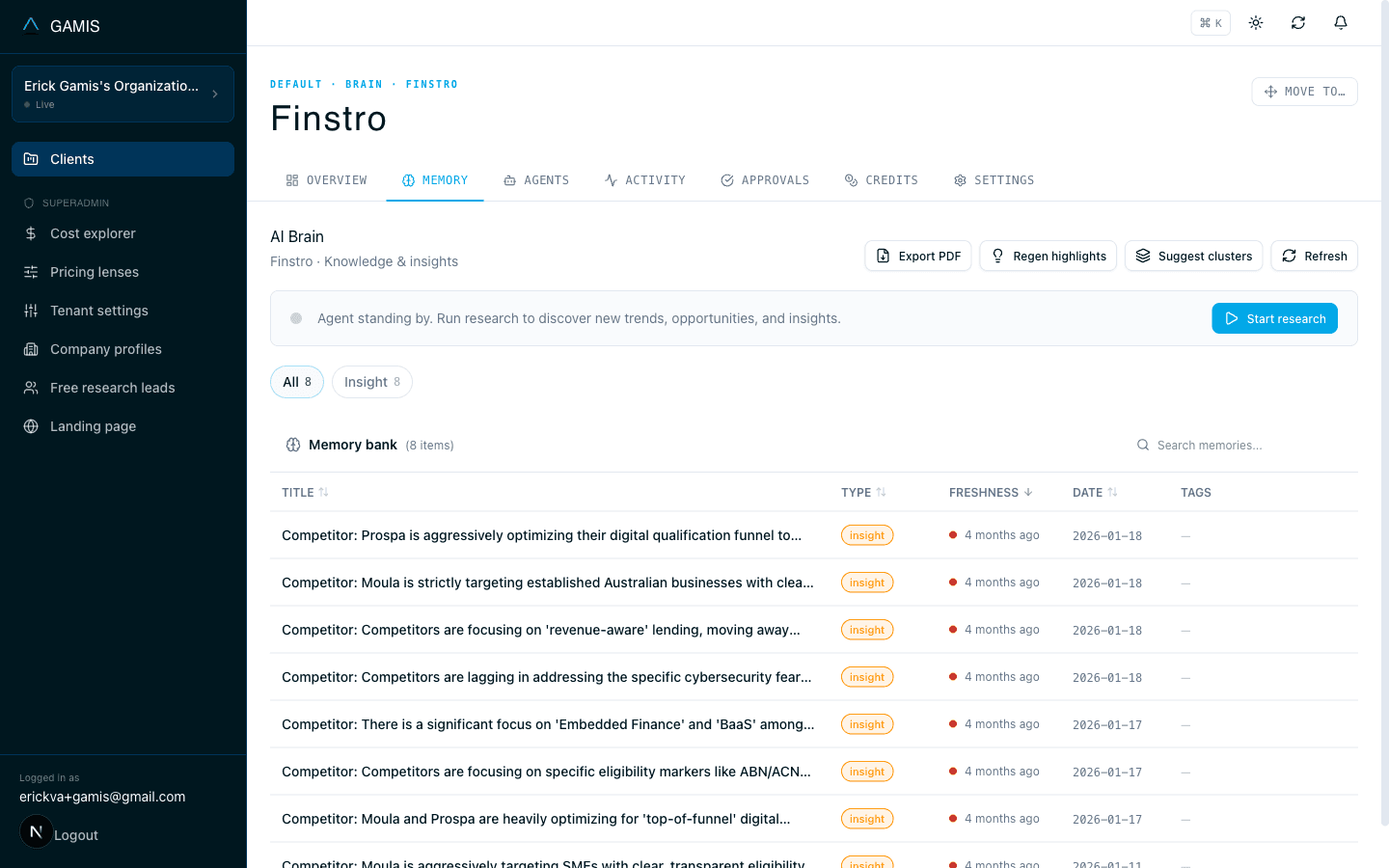Select the Memory tab
Viewport: 1389px width, 868px height.
[435, 180]
